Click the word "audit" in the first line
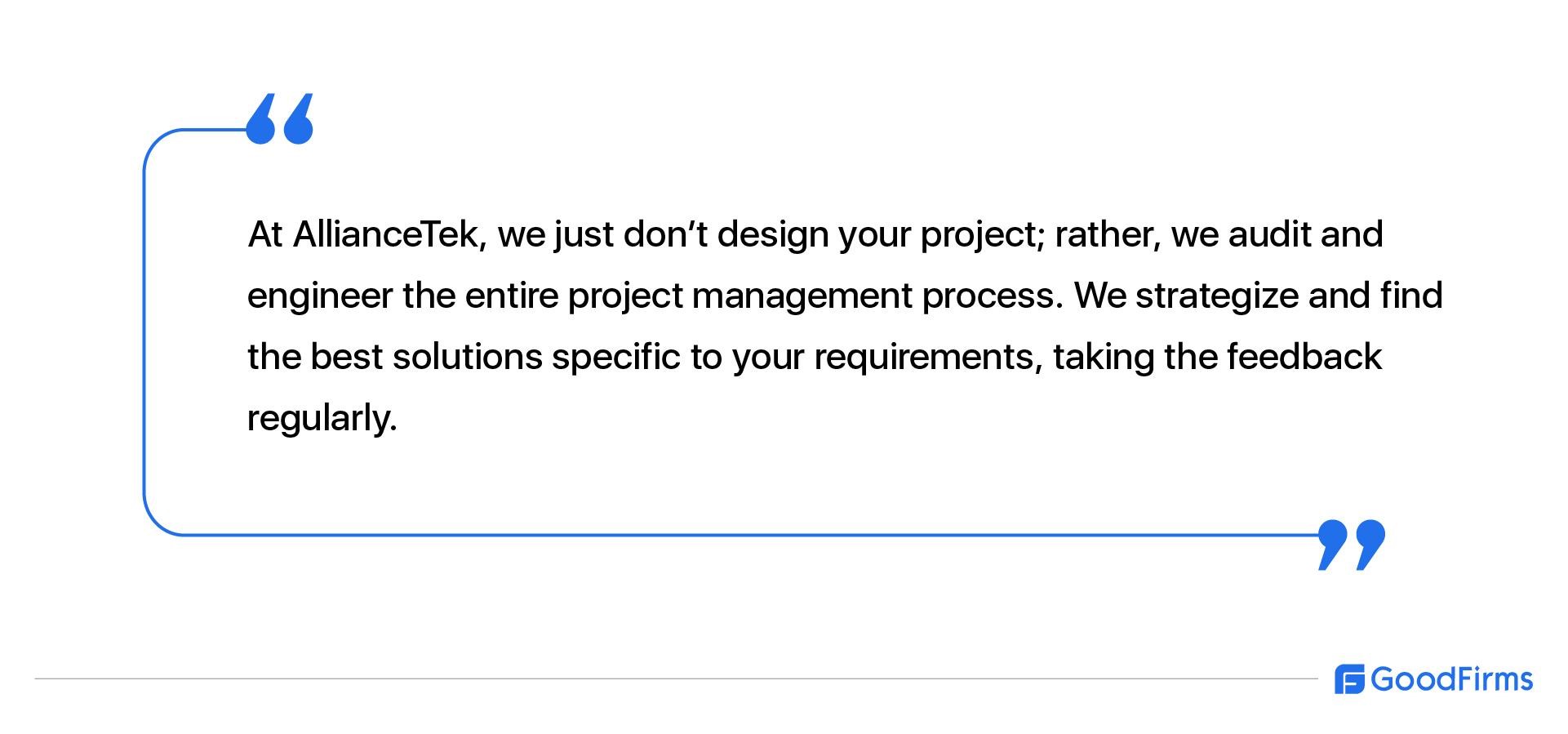1568x734 pixels. coord(1270,234)
